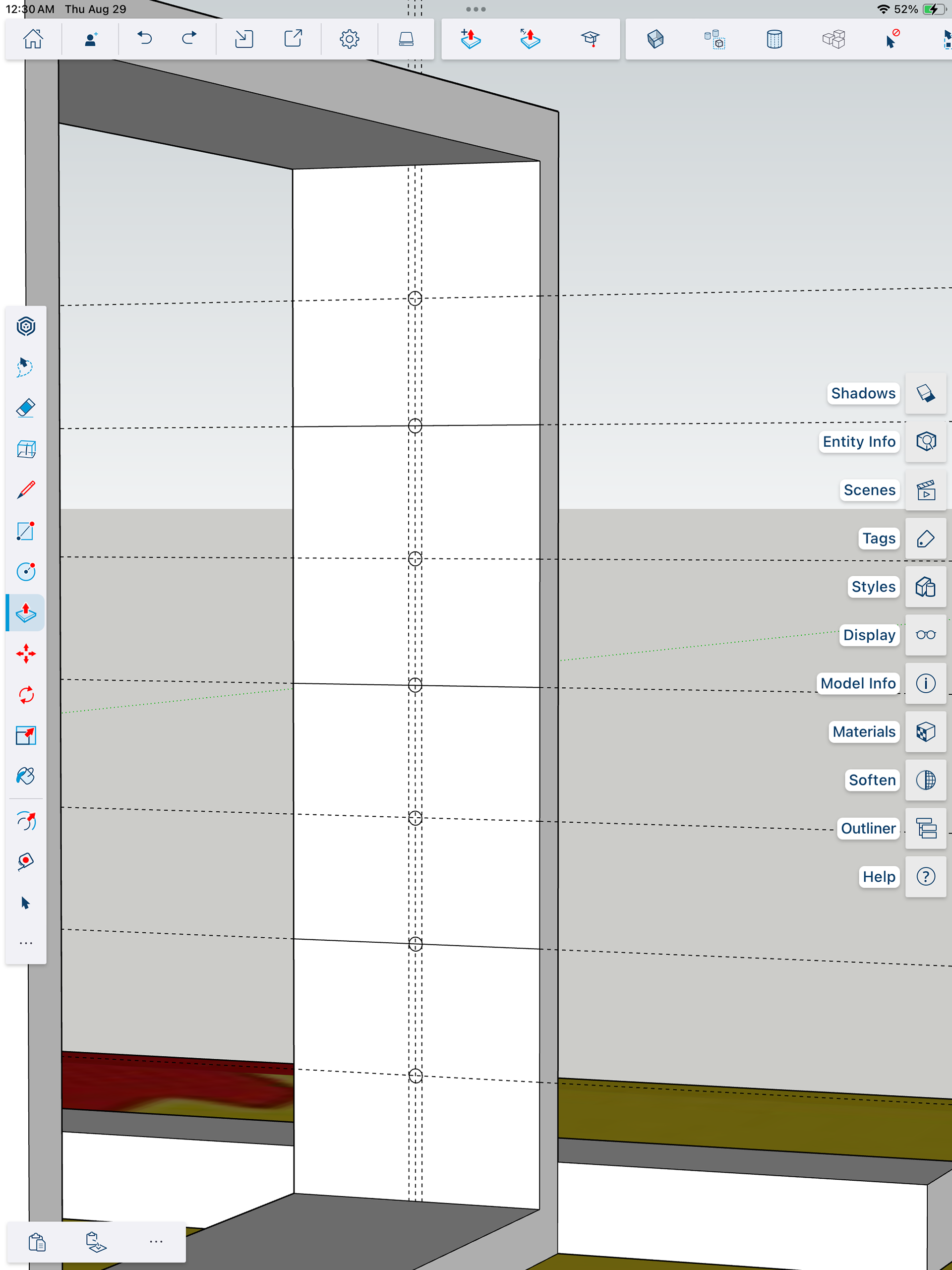Open the Outliner panel
The height and width of the screenshot is (1270, 952).
coord(925,829)
